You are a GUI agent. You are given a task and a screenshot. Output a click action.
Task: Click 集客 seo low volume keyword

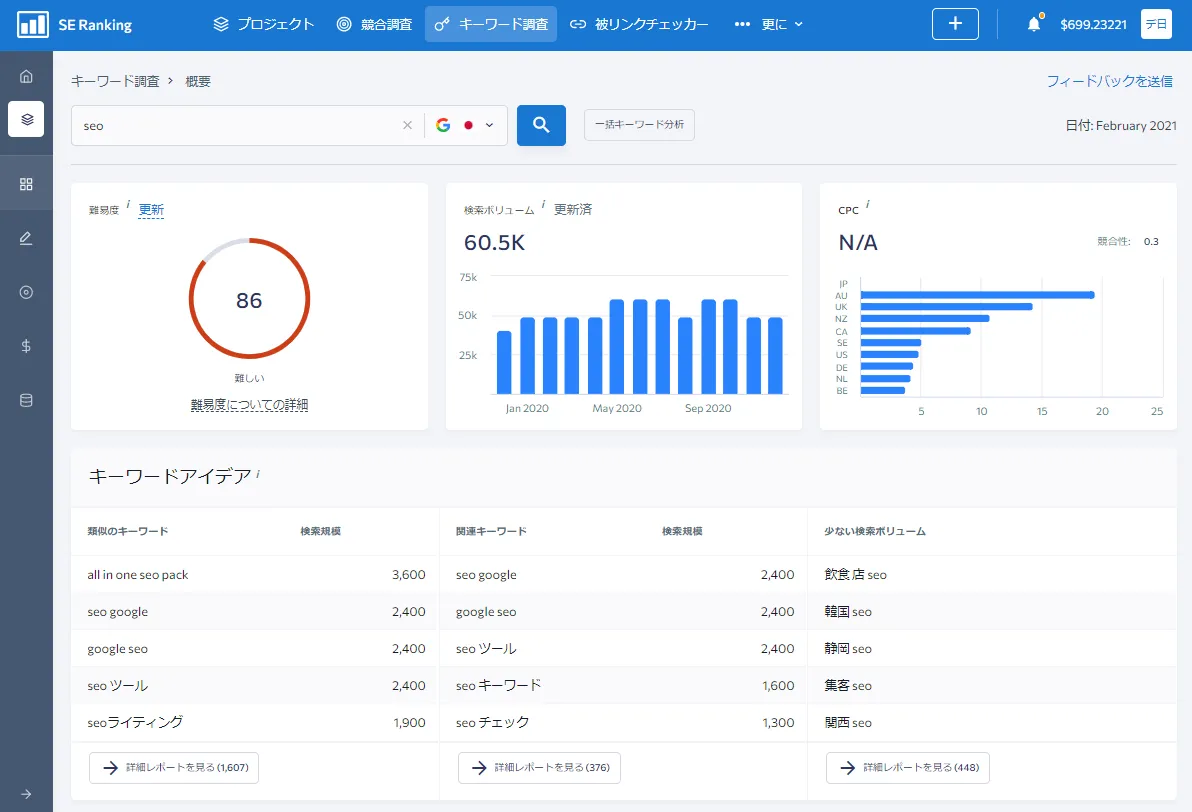848,685
